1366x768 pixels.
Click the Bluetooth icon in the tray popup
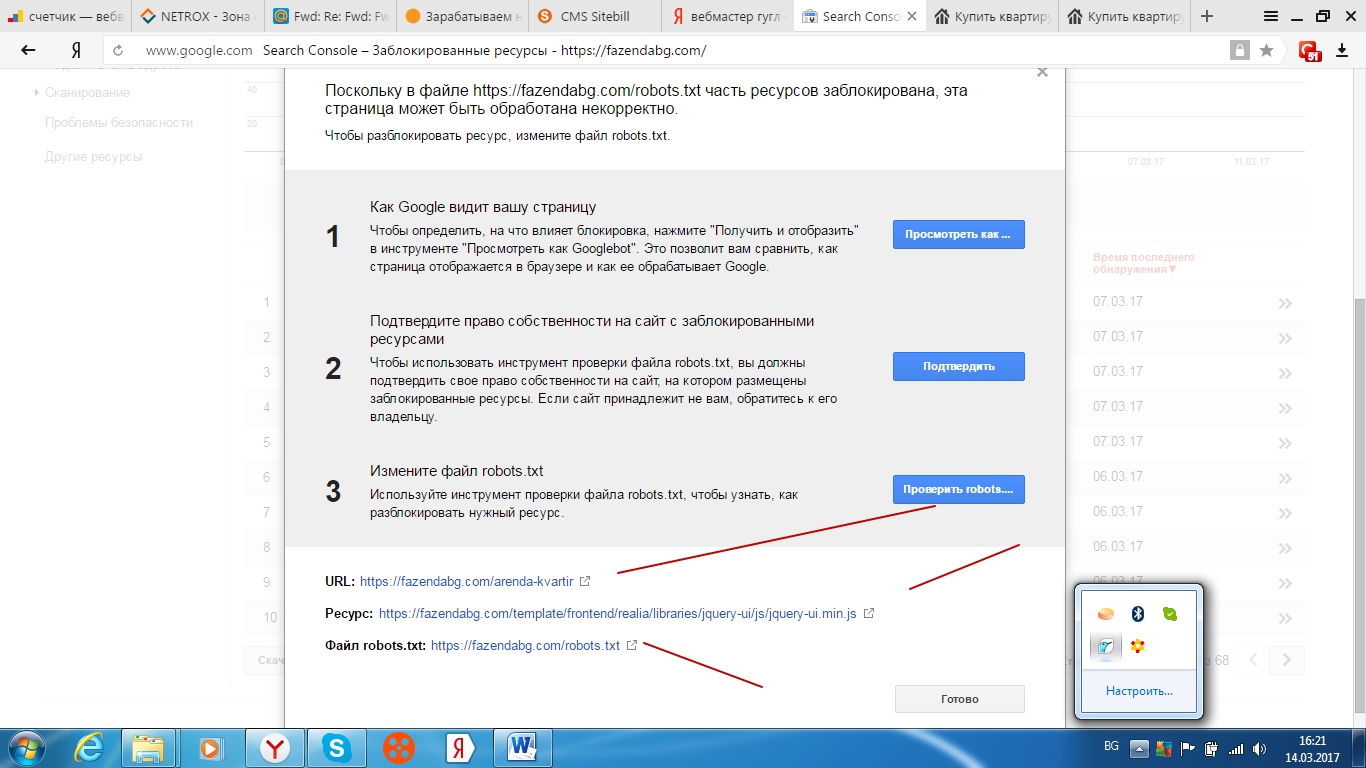click(1137, 614)
